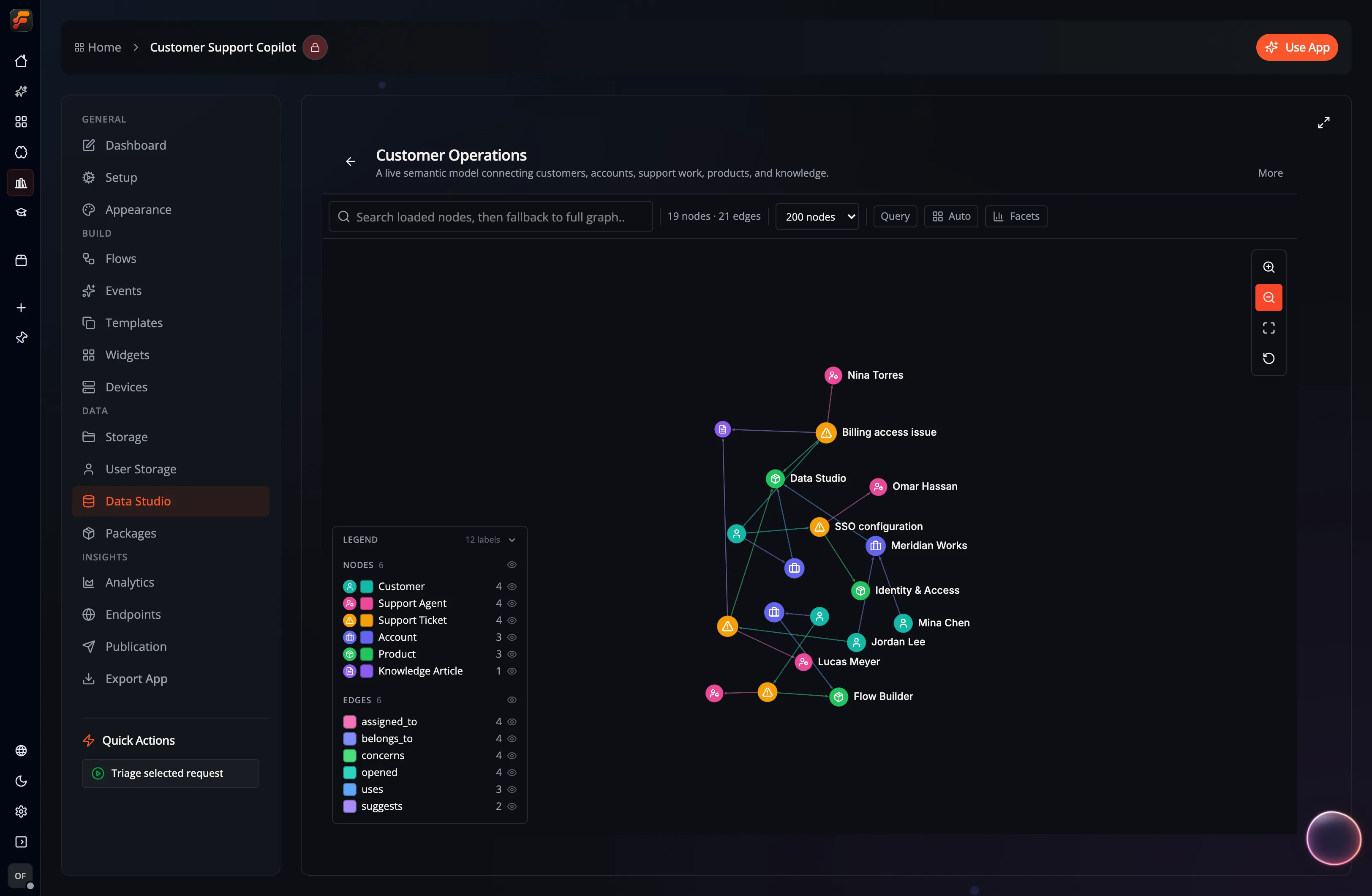The width and height of the screenshot is (1372, 896).
Task: Click the Jordan Lee customer node
Action: (x=856, y=642)
